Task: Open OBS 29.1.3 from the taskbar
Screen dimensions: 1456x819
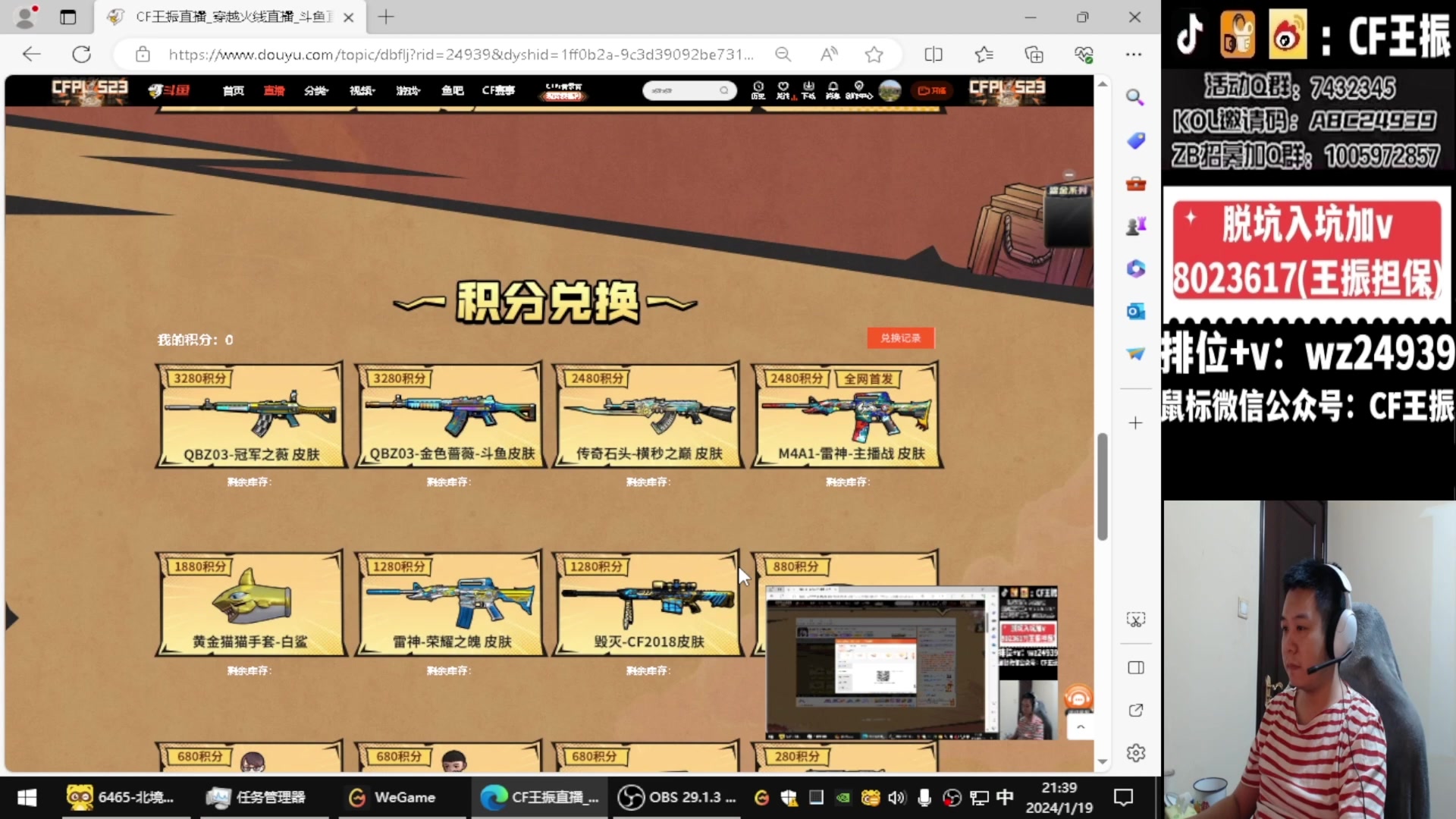Action: coord(677,797)
